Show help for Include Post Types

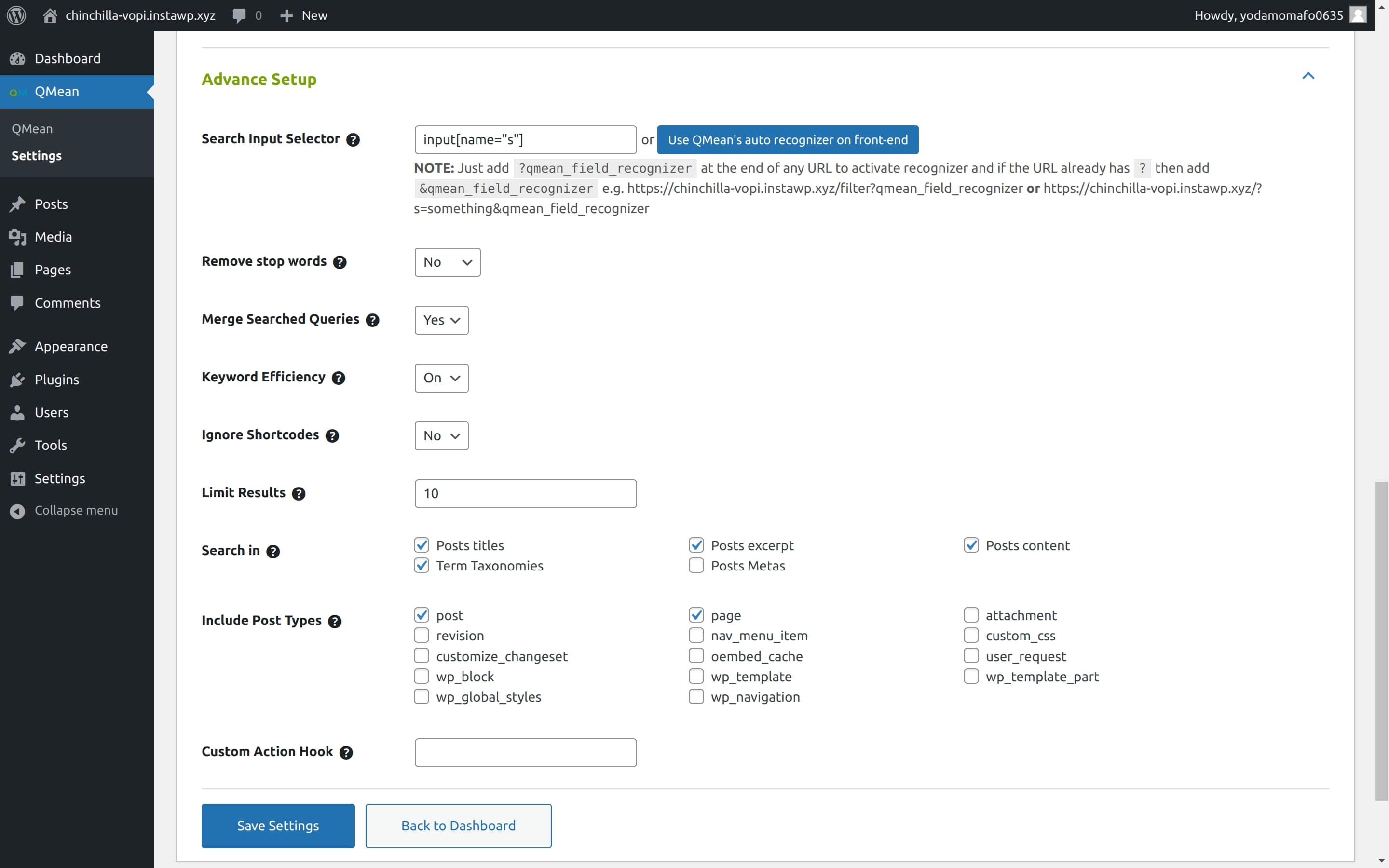[x=335, y=621]
